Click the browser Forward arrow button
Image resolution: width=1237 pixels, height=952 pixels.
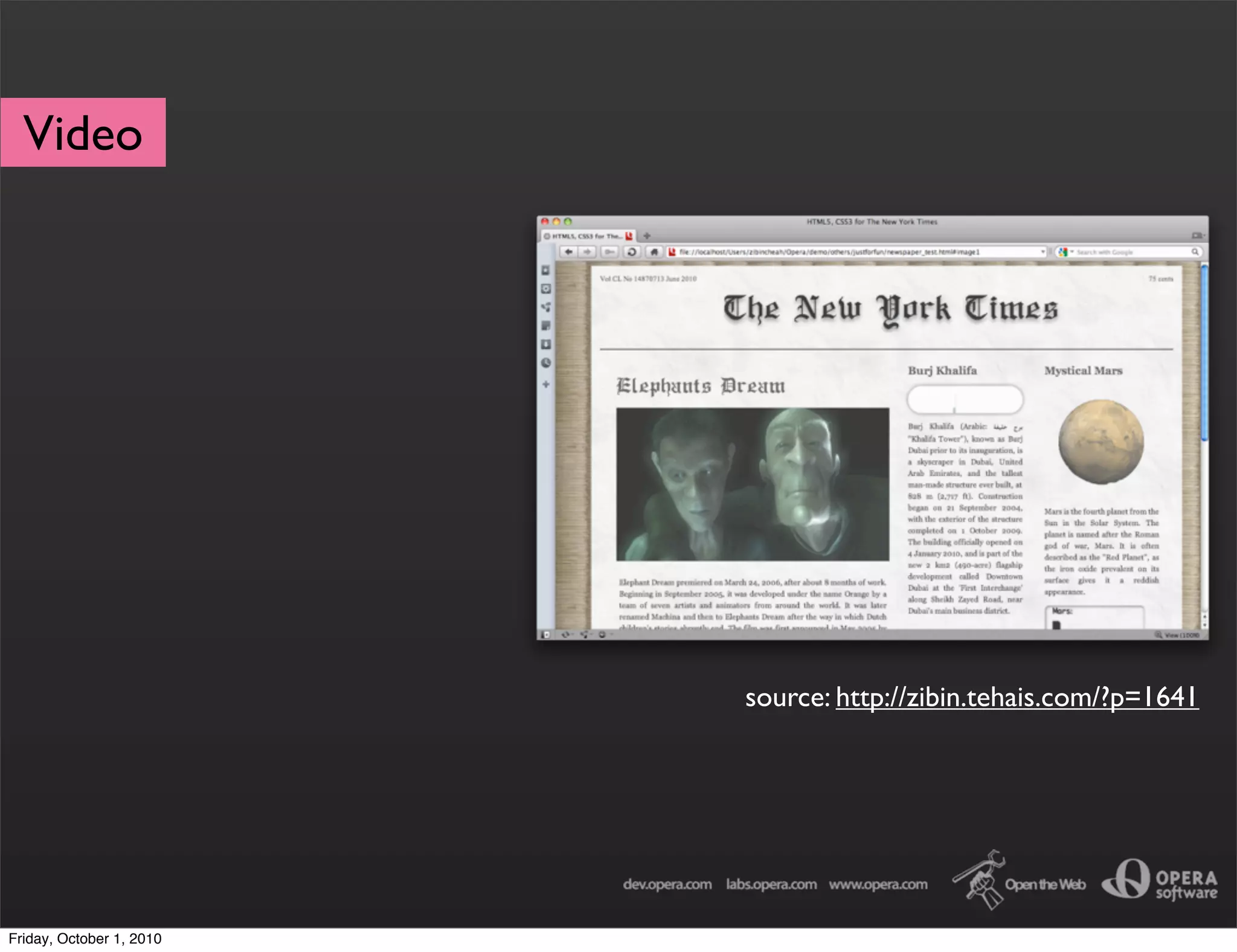tap(588, 252)
